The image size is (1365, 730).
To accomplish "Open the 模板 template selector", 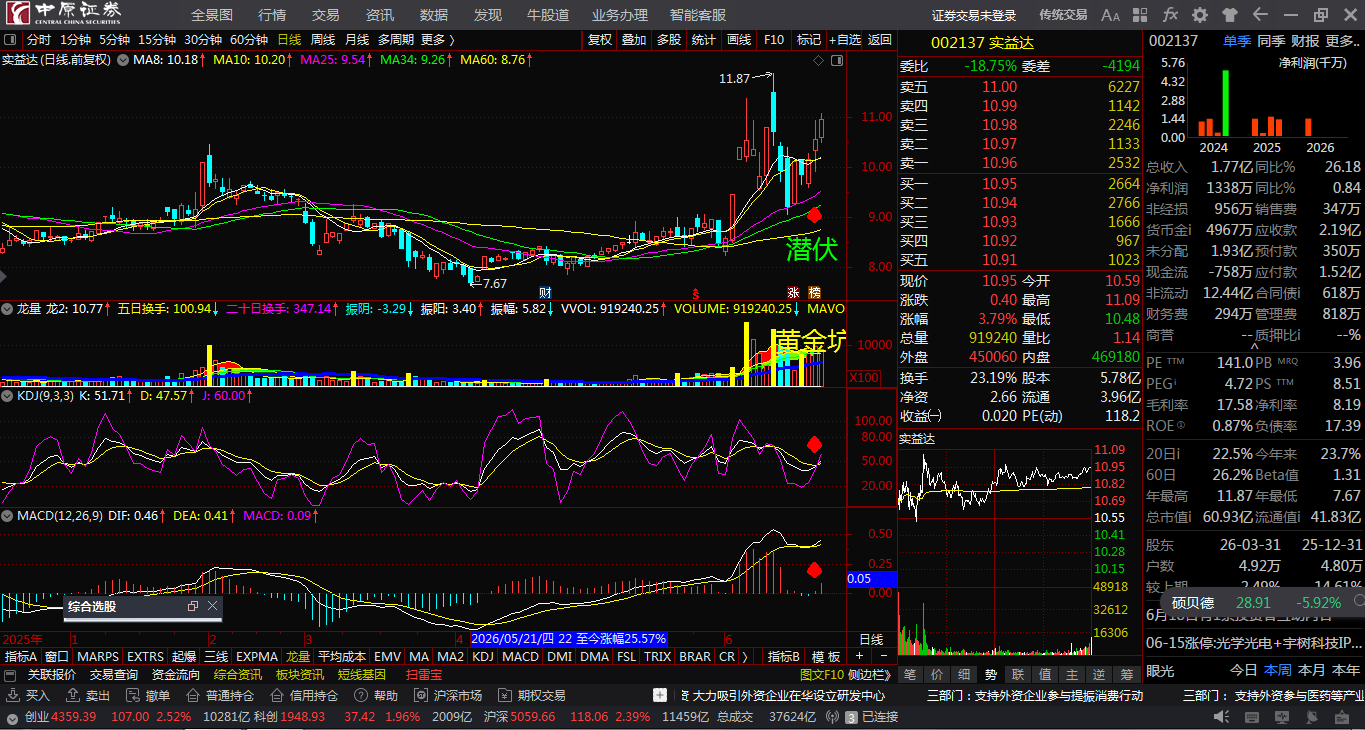I will pos(826,657).
